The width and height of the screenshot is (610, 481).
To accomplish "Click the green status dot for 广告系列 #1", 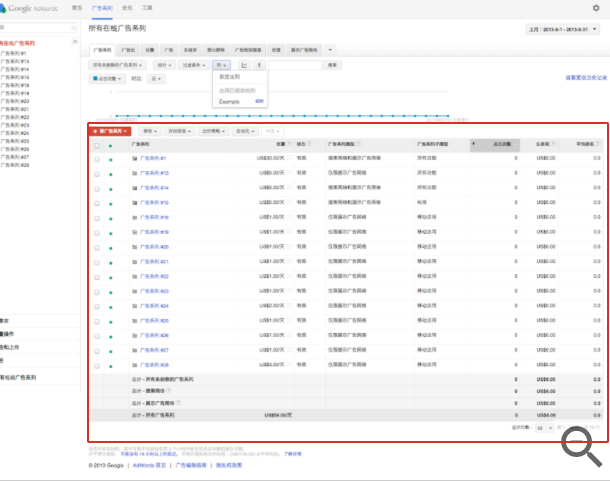I will pos(111,158).
